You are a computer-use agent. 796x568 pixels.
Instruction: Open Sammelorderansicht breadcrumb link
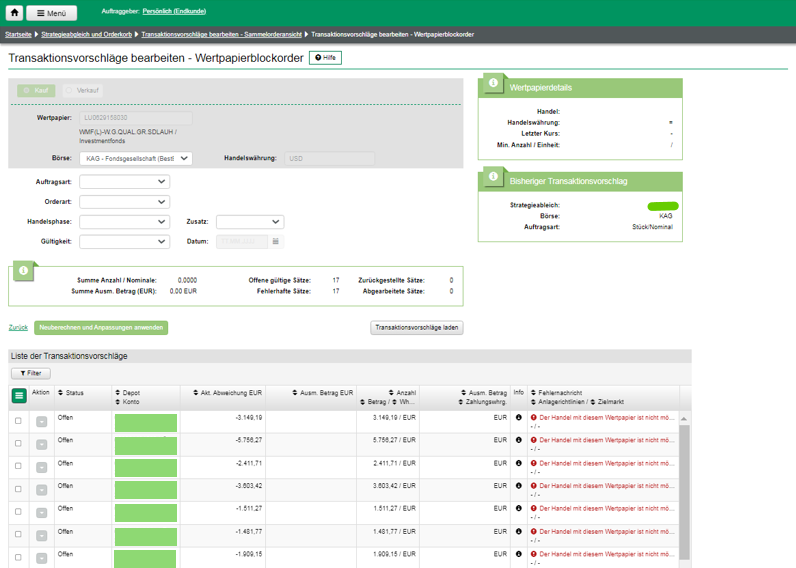(221, 35)
